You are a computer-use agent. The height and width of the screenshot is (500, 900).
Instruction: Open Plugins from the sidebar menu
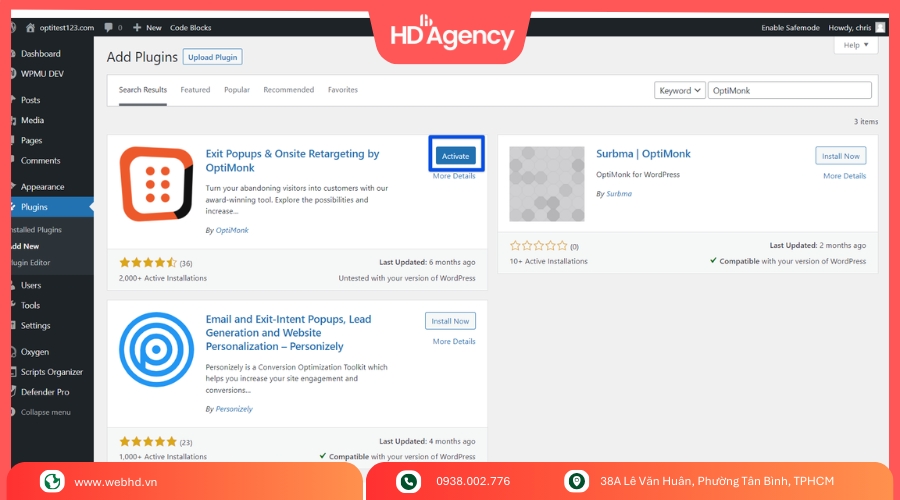(x=34, y=207)
